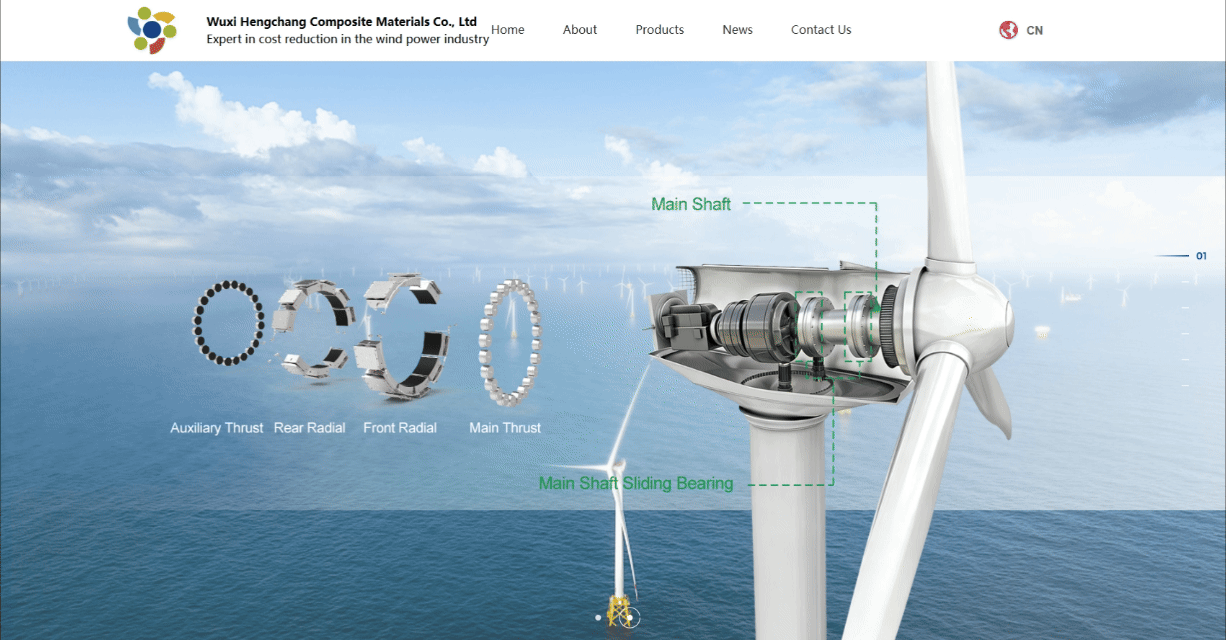The image size is (1226, 640).
Task: Jump to second section dash below 01
Action: (x=1186, y=282)
